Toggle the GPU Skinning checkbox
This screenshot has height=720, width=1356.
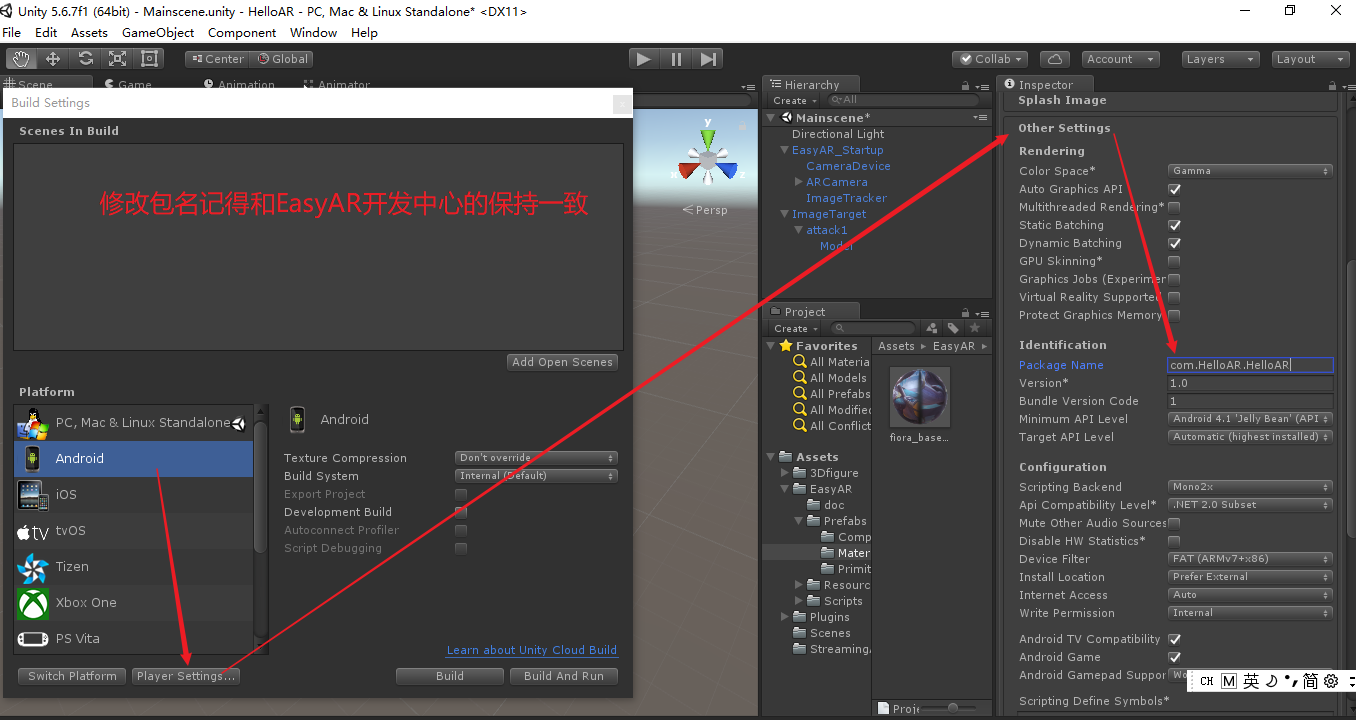1175,261
